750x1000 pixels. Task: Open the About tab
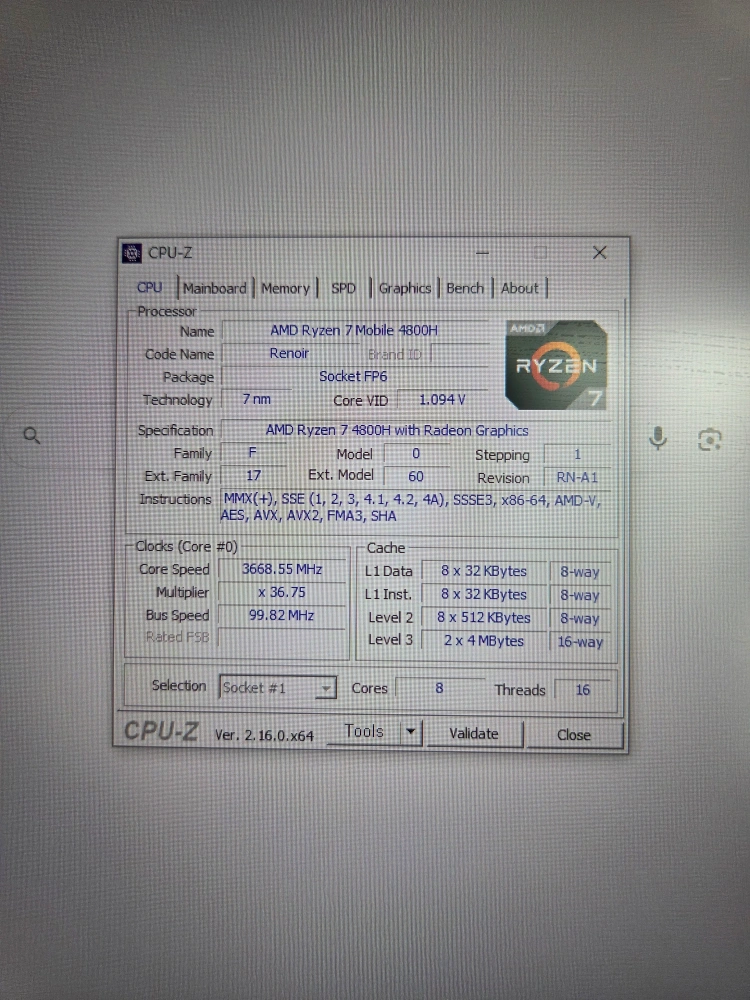point(520,288)
